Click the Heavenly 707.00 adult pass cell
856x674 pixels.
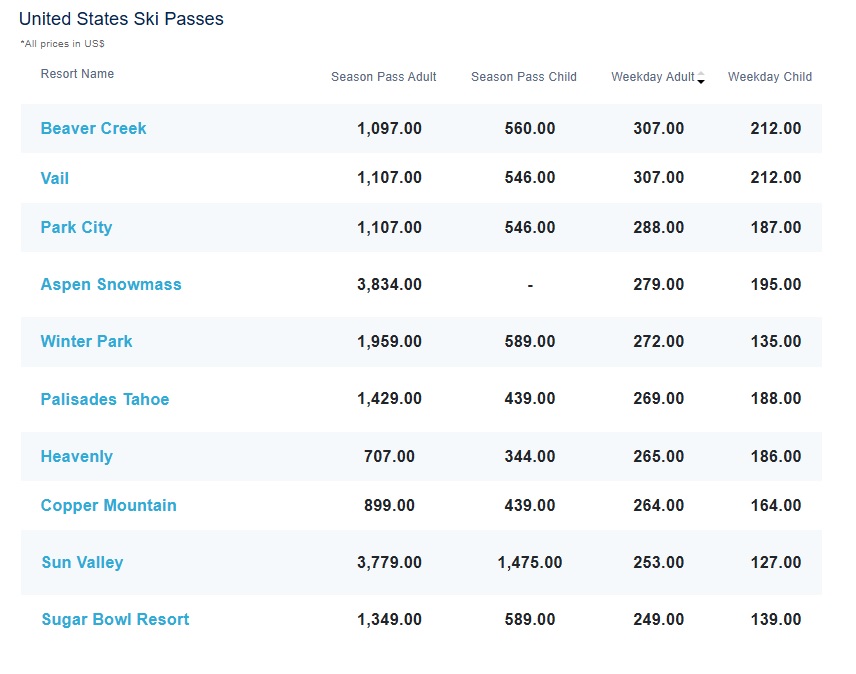(389, 456)
